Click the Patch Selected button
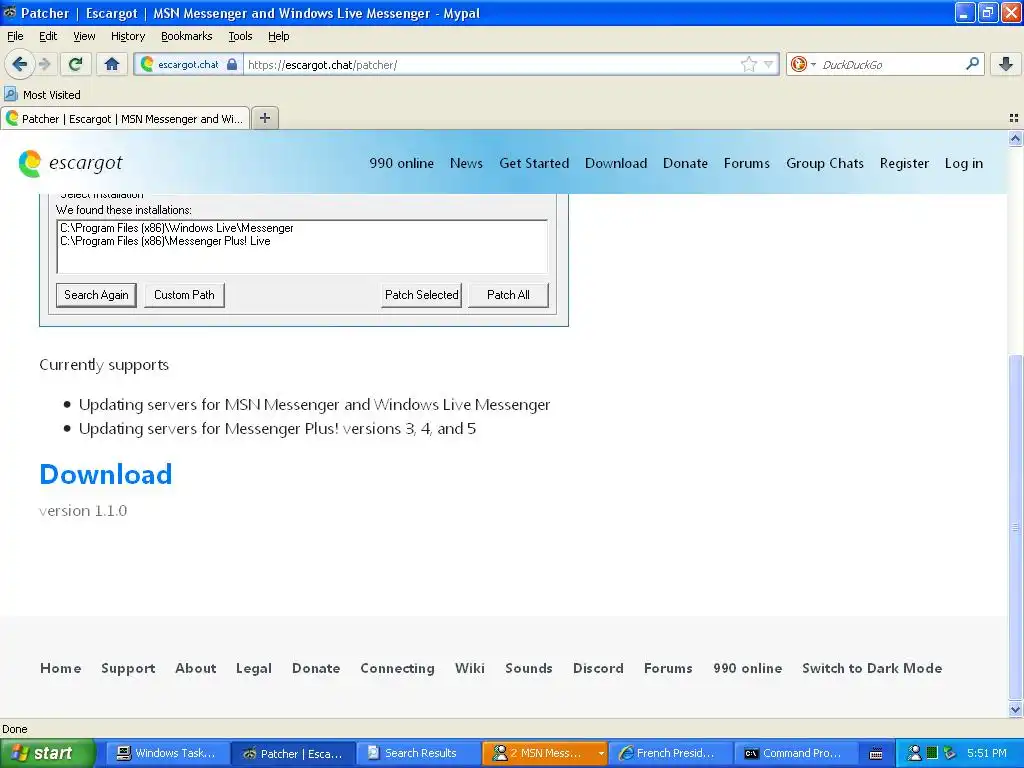Image resolution: width=1024 pixels, height=768 pixels. (421, 295)
